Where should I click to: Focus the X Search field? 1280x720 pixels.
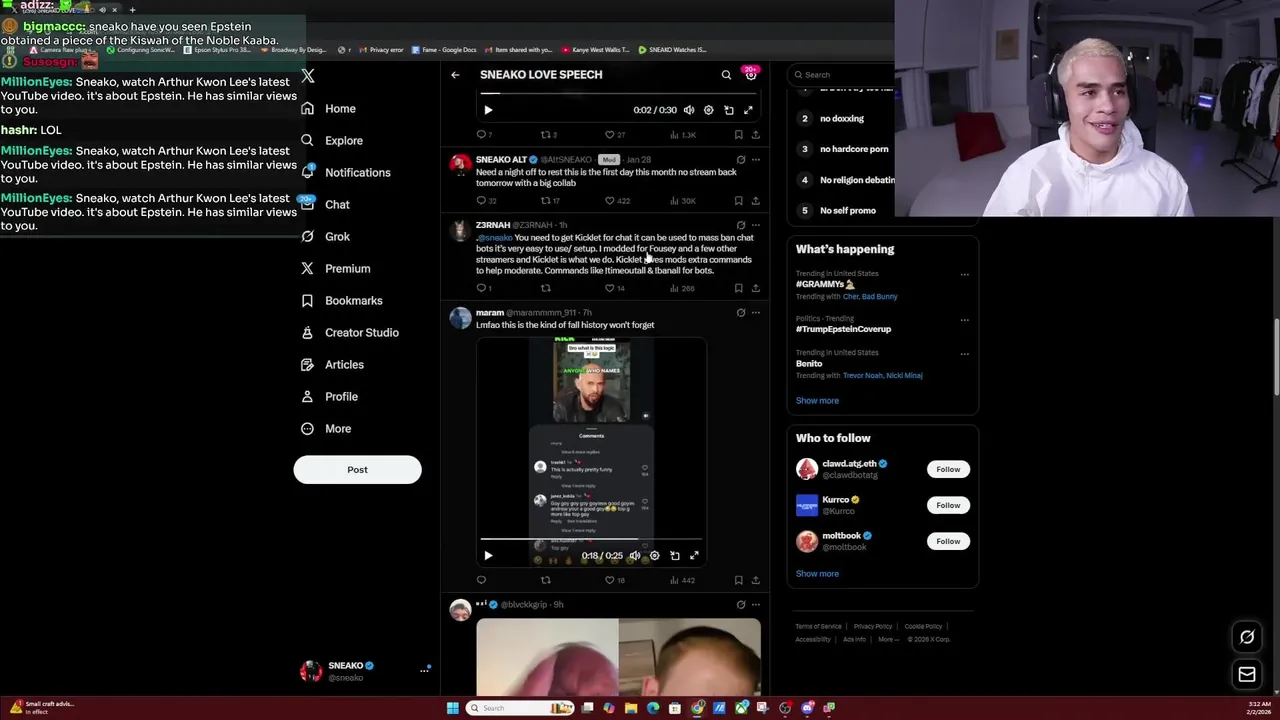point(840,75)
